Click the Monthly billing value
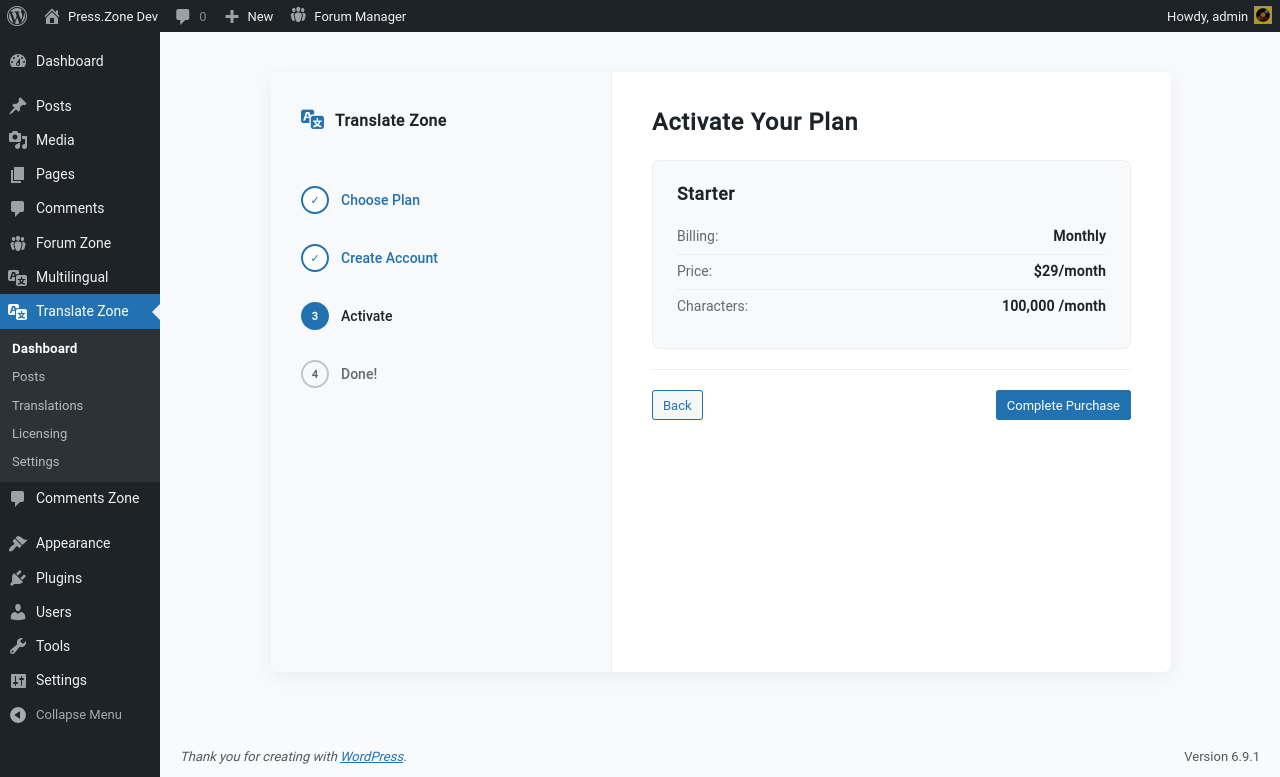This screenshot has height=777, width=1280. coord(1079,236)
